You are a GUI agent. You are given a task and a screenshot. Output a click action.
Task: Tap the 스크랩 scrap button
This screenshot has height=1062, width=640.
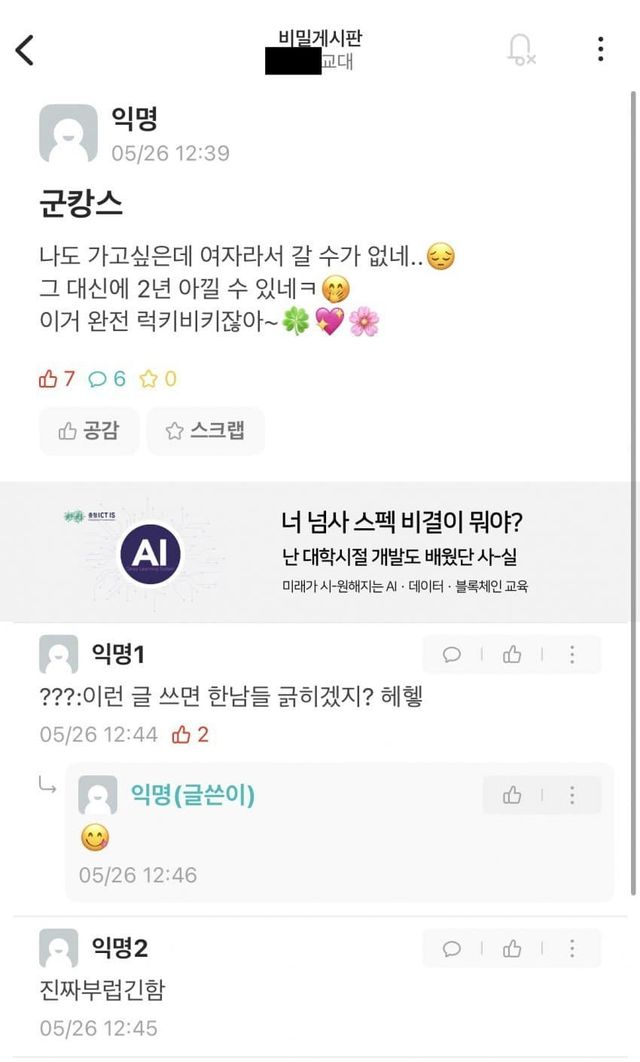pos(205,431)
